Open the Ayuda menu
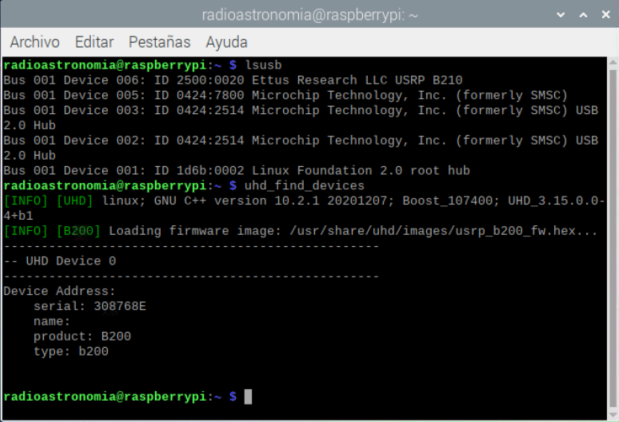The height and width of the screenshot is (422, 619). pos(227,42)
